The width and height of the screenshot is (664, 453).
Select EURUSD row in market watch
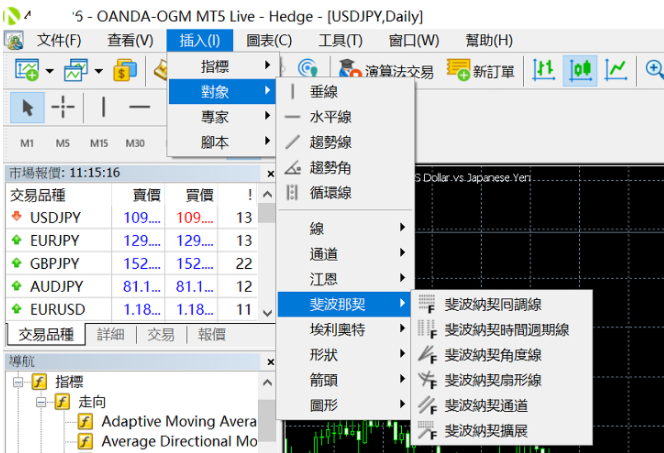point(132,309)
